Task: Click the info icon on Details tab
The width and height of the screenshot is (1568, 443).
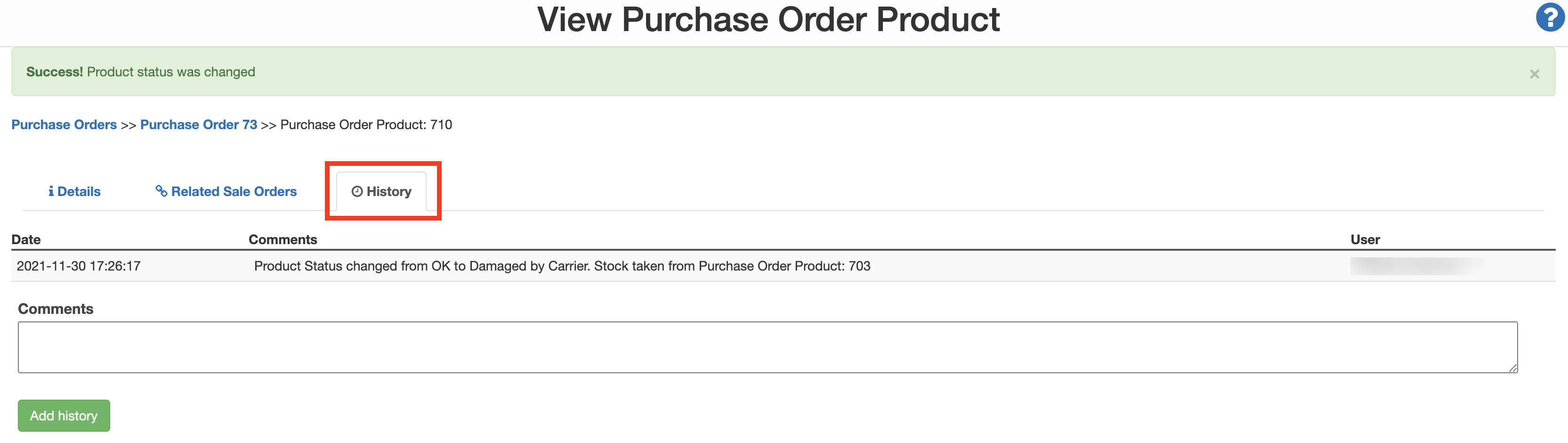Action: tap(52, 191)
